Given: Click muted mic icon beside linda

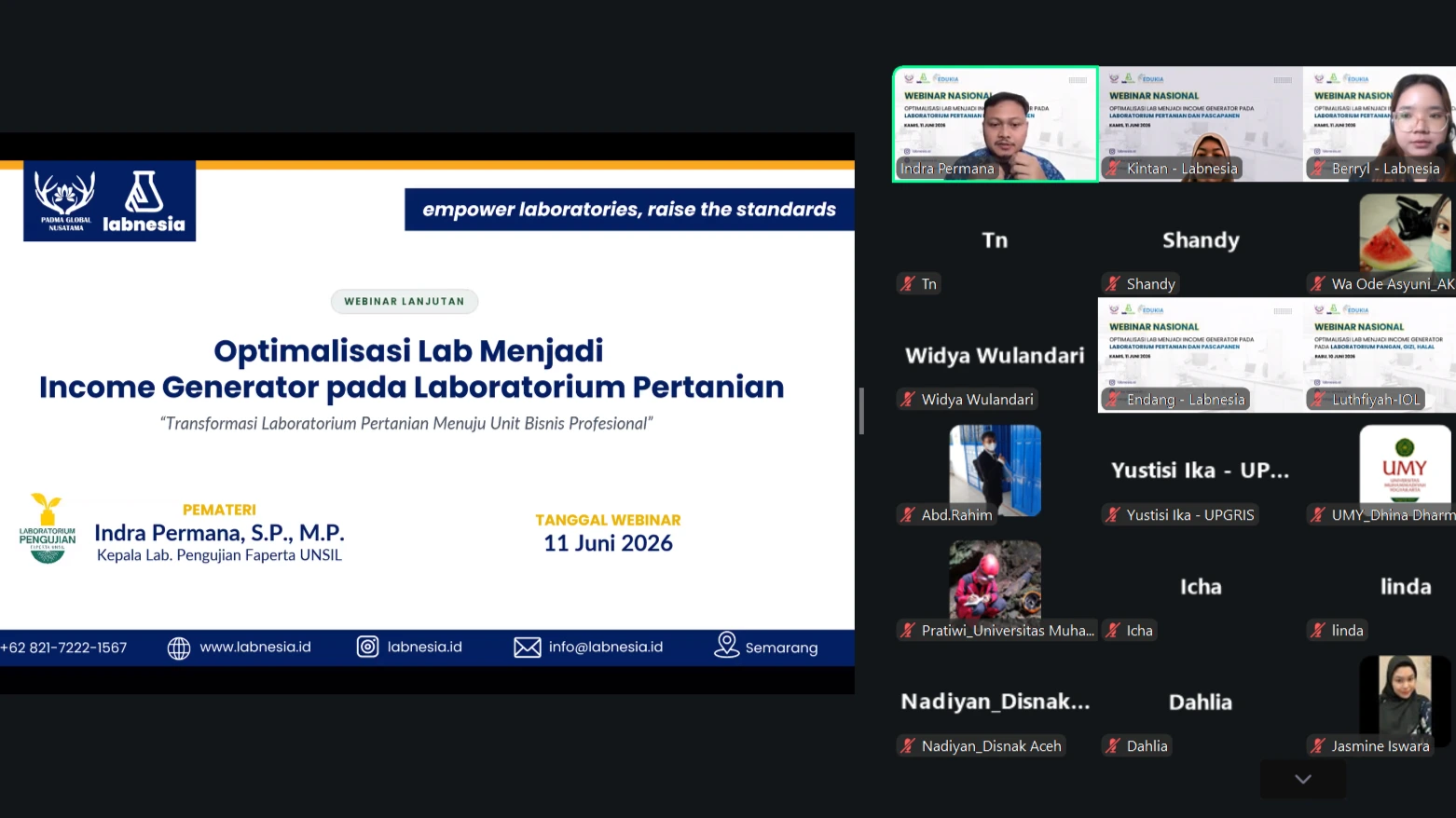Looking at the screenshot, I should click(1318, 631).
